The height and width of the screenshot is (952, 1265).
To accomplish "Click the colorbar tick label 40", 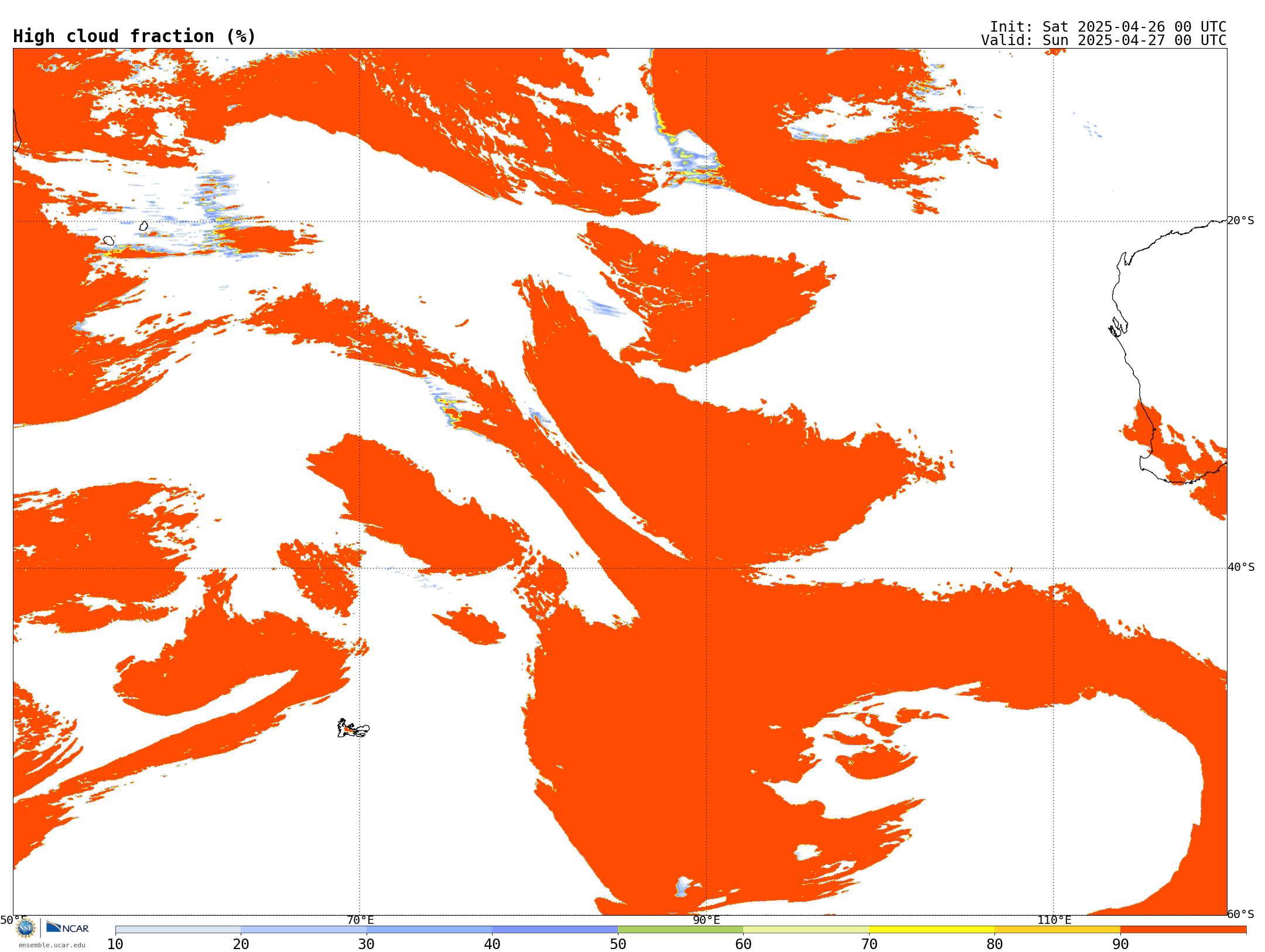I will [x=492, y=944].
